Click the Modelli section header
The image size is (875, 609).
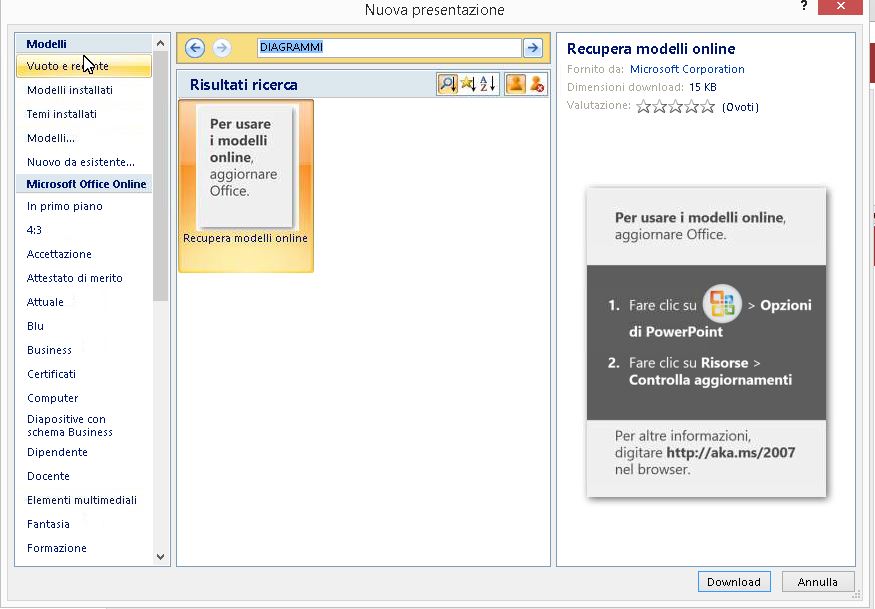pyautogui.click(x=84, y=44)
